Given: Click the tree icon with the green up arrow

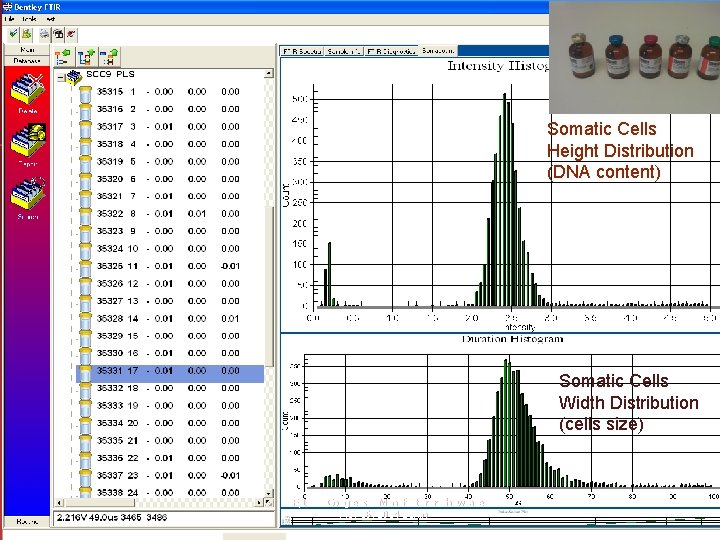Looking at the screenshot, I should pos(109,57).
